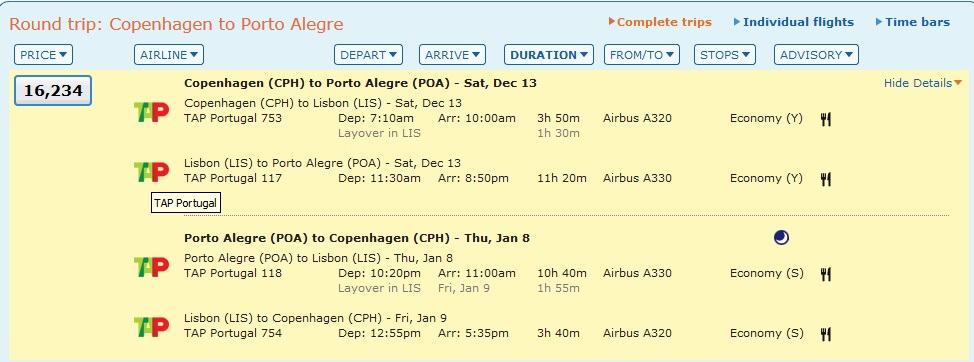This screenshot has width=974, height=362.
Task: Switch to Complete trips view
Action: (x=660, y=22)
